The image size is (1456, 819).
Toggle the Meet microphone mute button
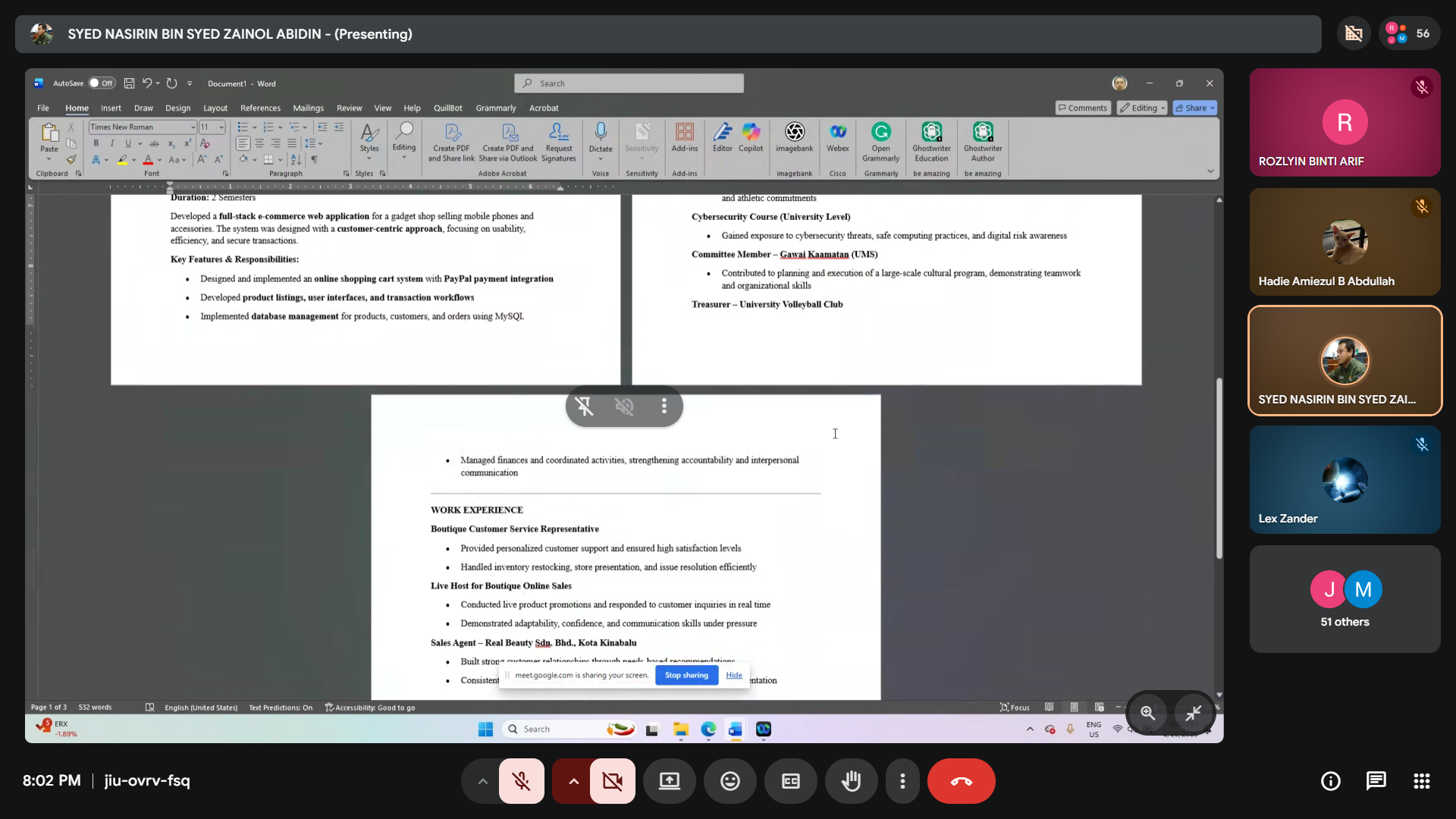pos(522,781)
